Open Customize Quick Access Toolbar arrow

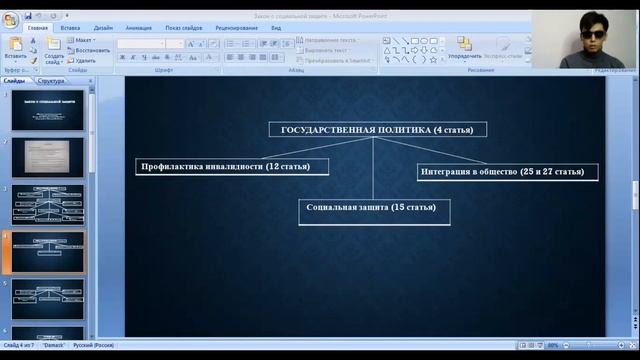[67, 16]
